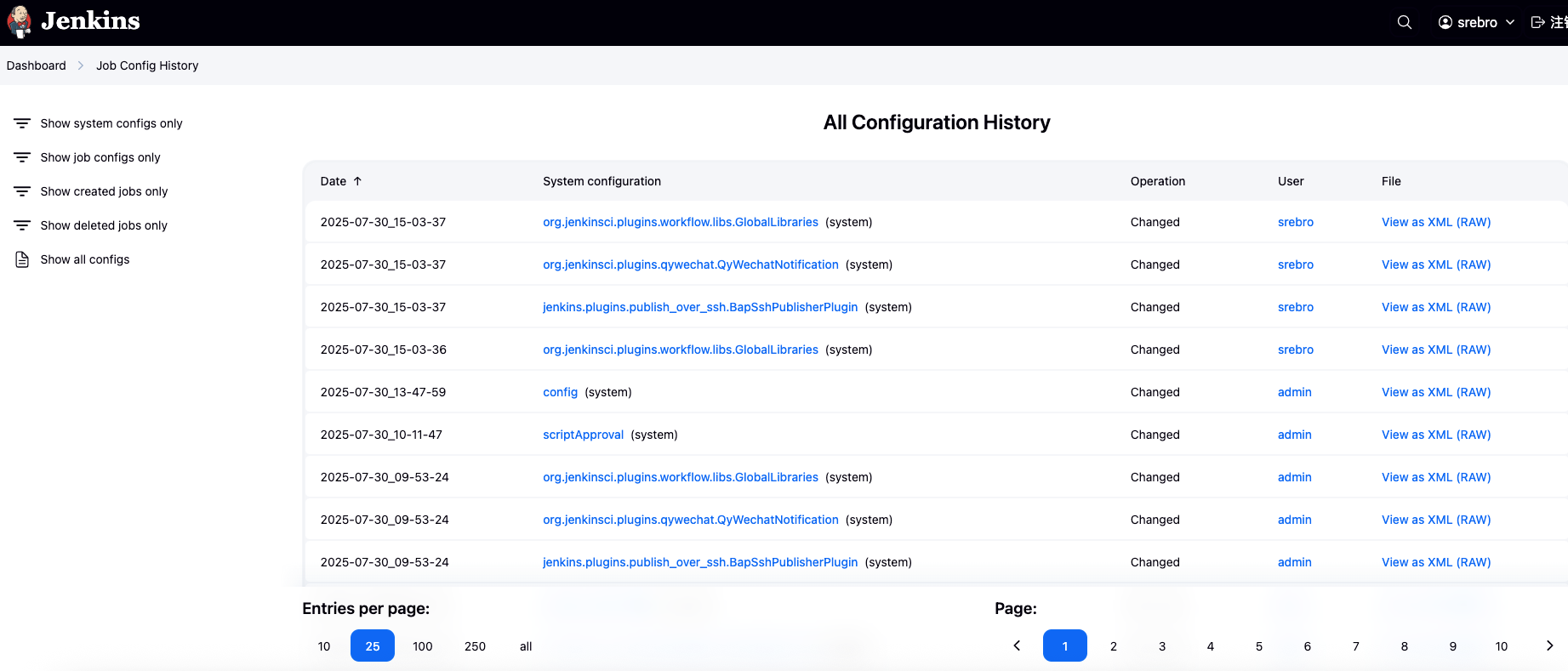Click filter icon for job configs only
The height and width of the screenshot is (671, 1568).
[x=22, y=157]
